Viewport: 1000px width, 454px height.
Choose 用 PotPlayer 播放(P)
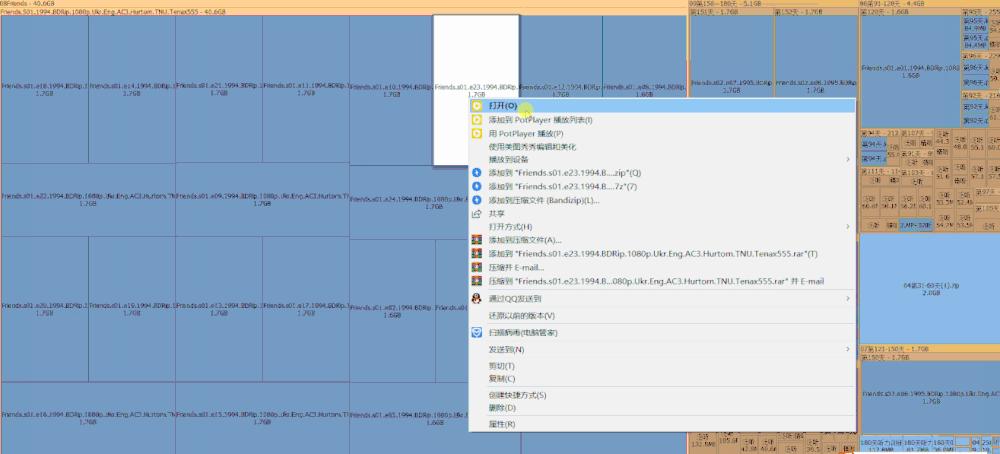coord(662,134)
